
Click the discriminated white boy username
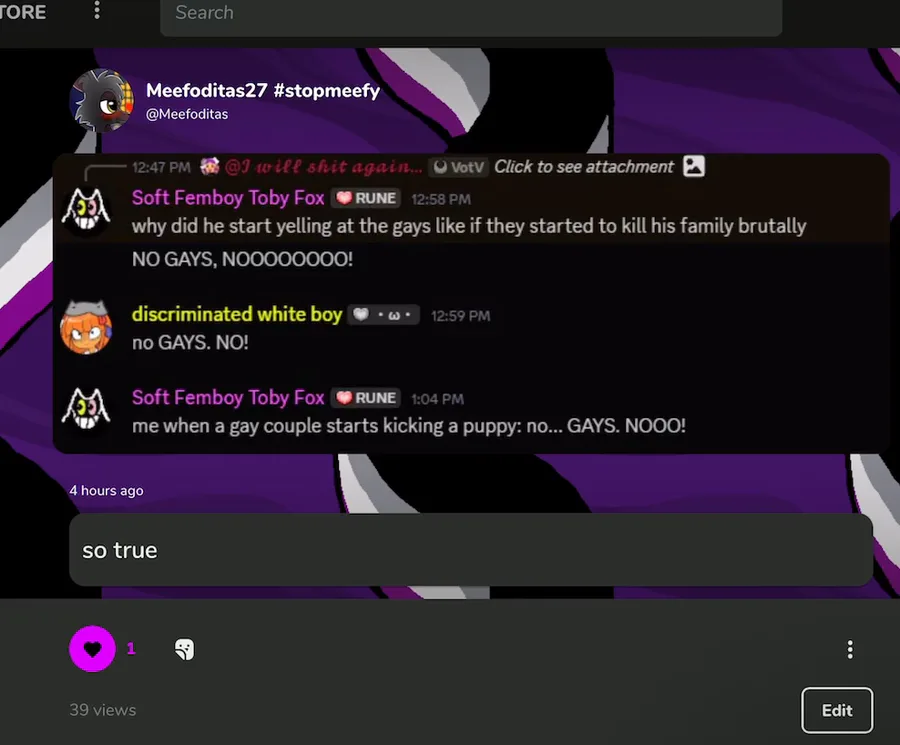pyautogui.click(x=237, y=314)
